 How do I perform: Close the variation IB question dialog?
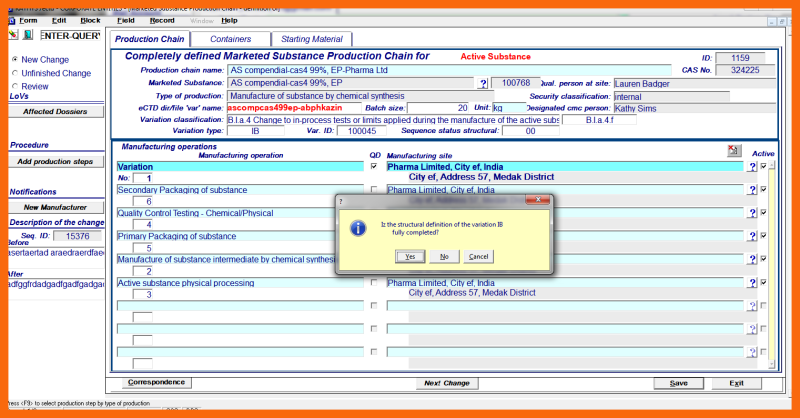pyautogui.click(x=538, y=200)
